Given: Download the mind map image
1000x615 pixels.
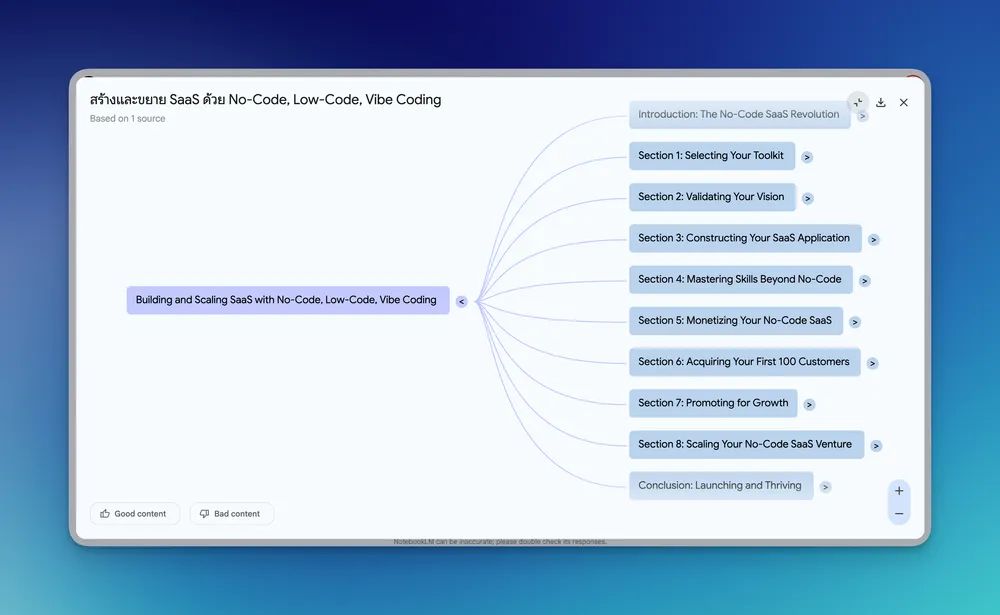Looking at the screenshot, I should [881, 102].
